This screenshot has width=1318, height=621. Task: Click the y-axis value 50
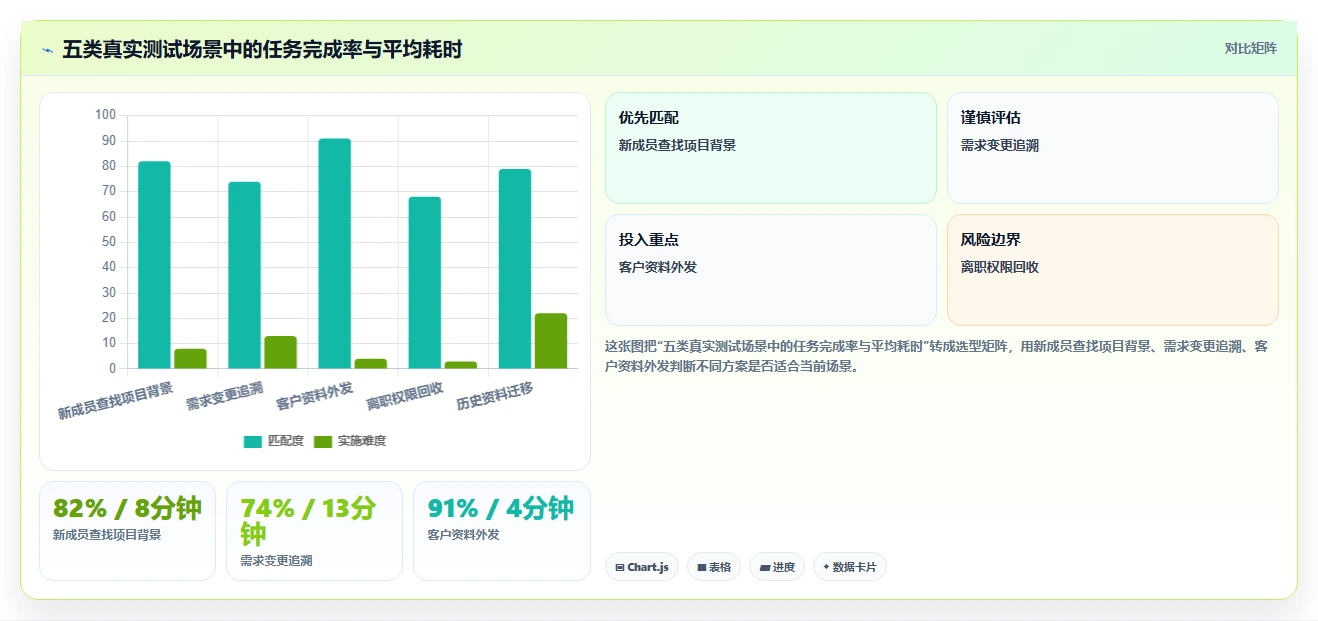(109, 242)
